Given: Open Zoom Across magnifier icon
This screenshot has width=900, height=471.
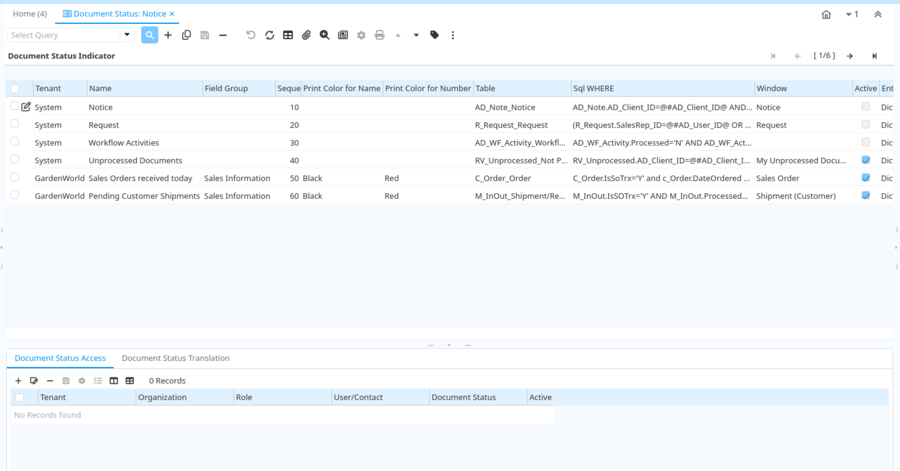Looking at the screenshot, I should [324, 35].
